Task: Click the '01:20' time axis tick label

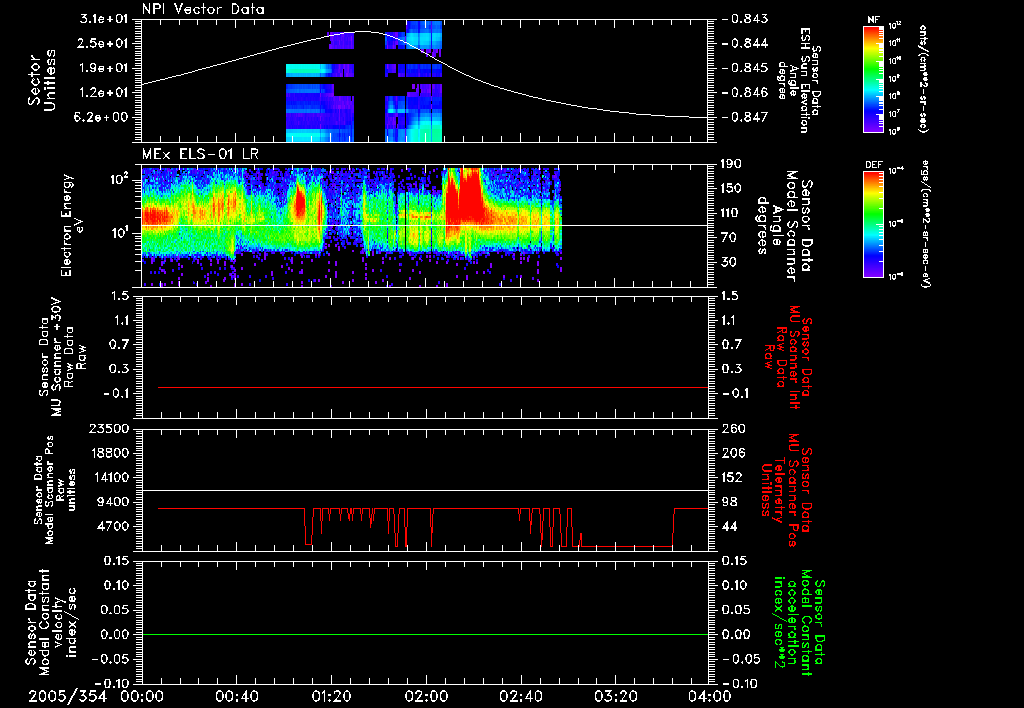Action: pos(331,696)
